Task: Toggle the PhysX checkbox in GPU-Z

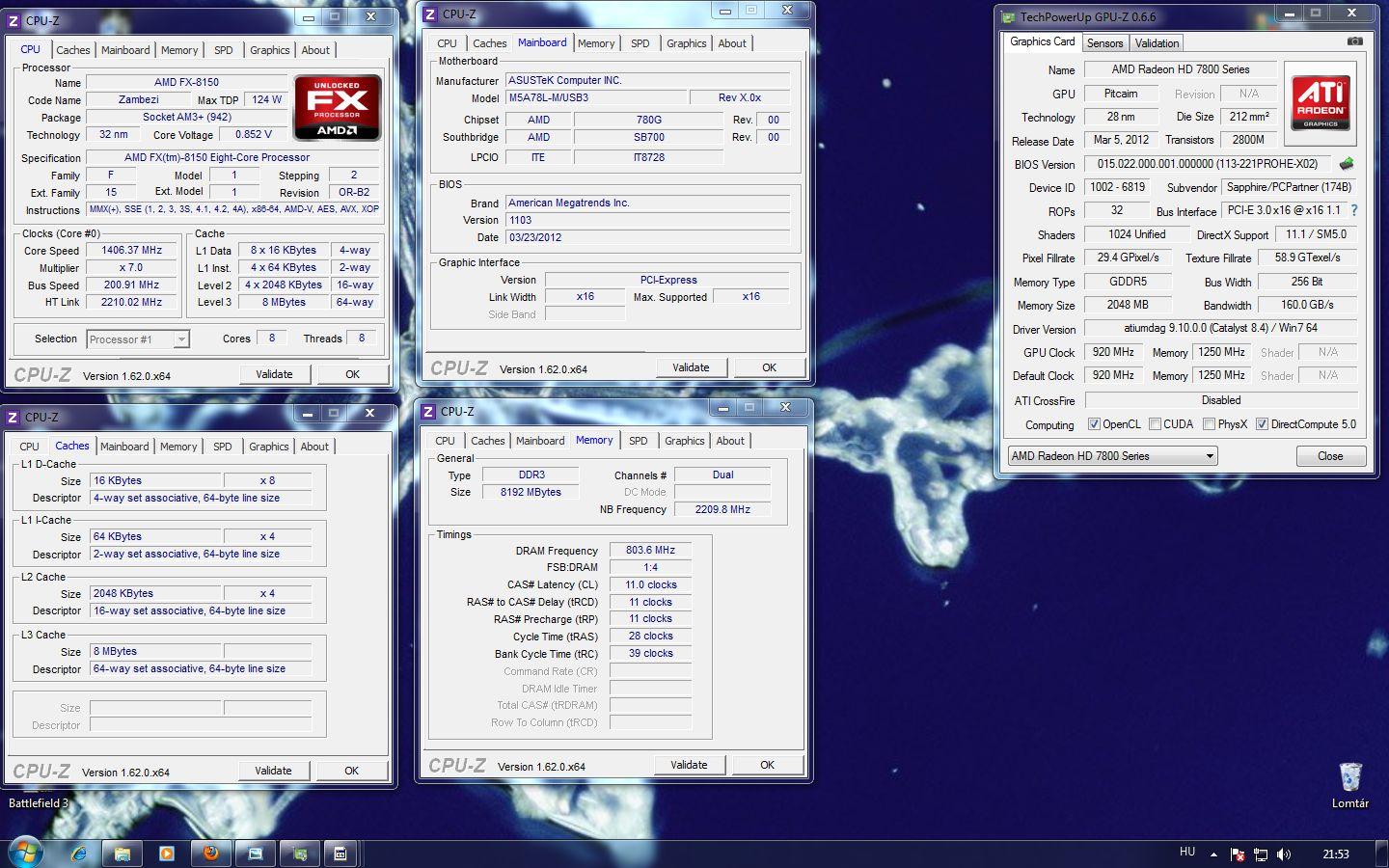Action: (x=1209, y=424)
